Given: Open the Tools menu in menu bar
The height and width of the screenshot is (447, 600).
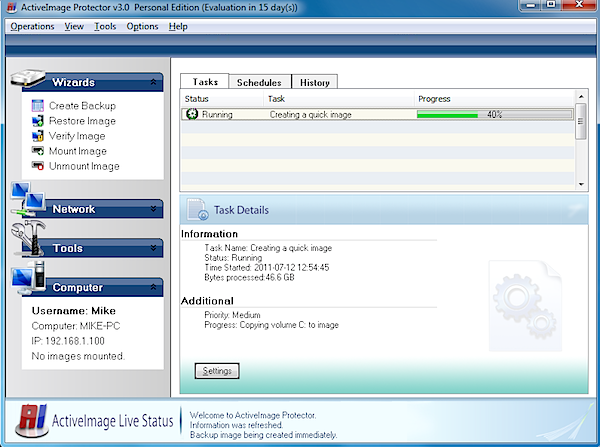Looking at the screenshot, I should click(105, 26).
